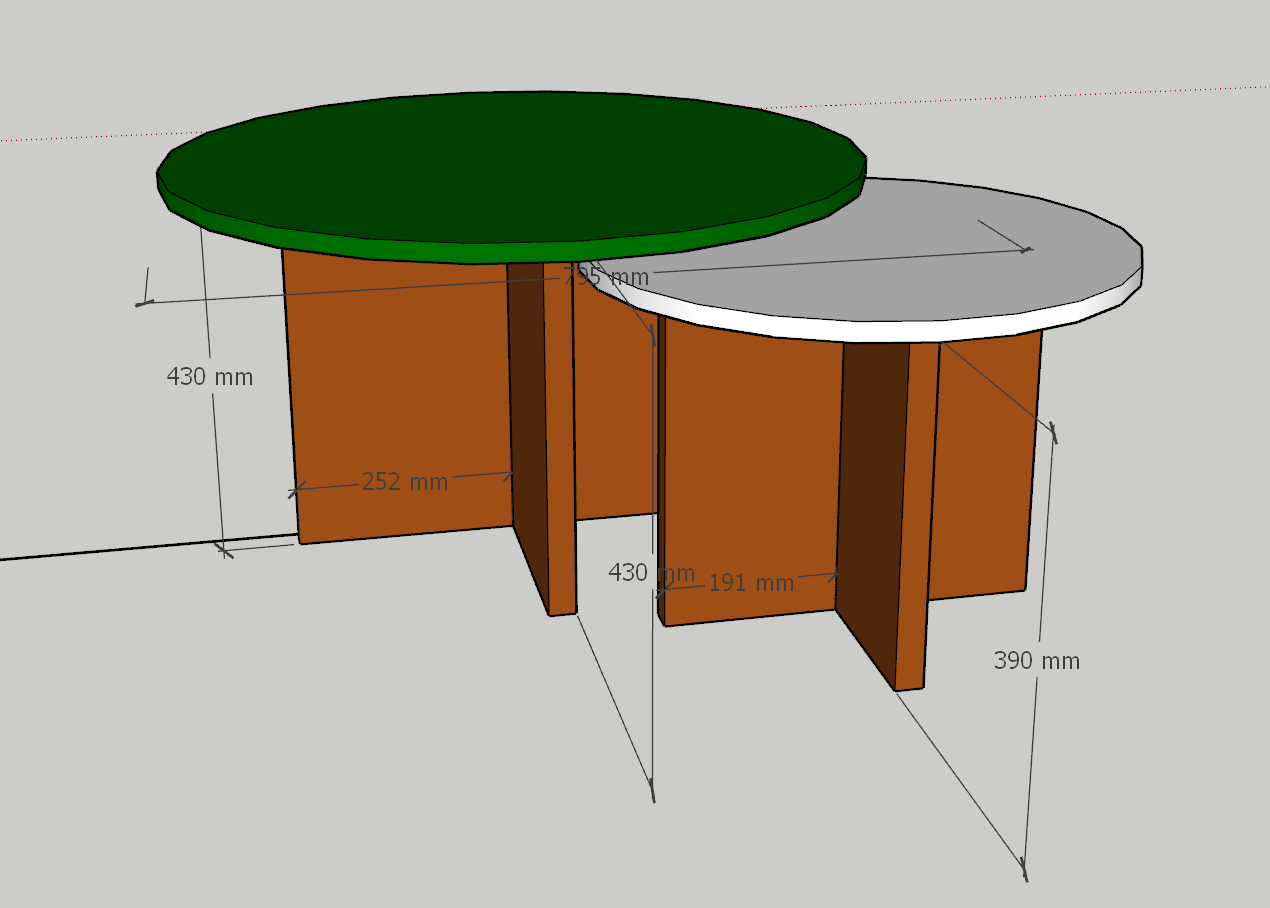Select the dark brown panel under green table

527,430
